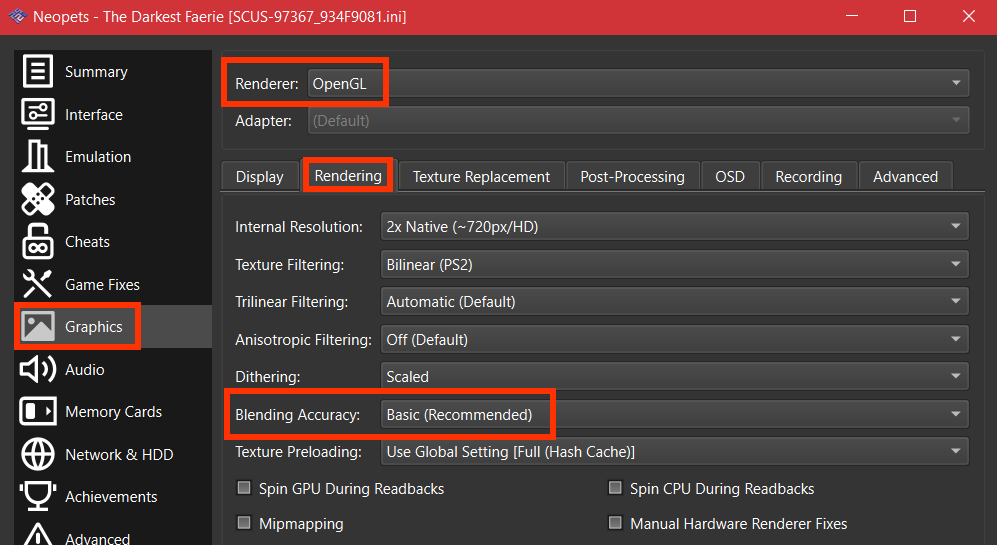Minimize the settings window
The height and width of the screenshot is (545, 997).
pyautogui.click(x=852, y=17)
